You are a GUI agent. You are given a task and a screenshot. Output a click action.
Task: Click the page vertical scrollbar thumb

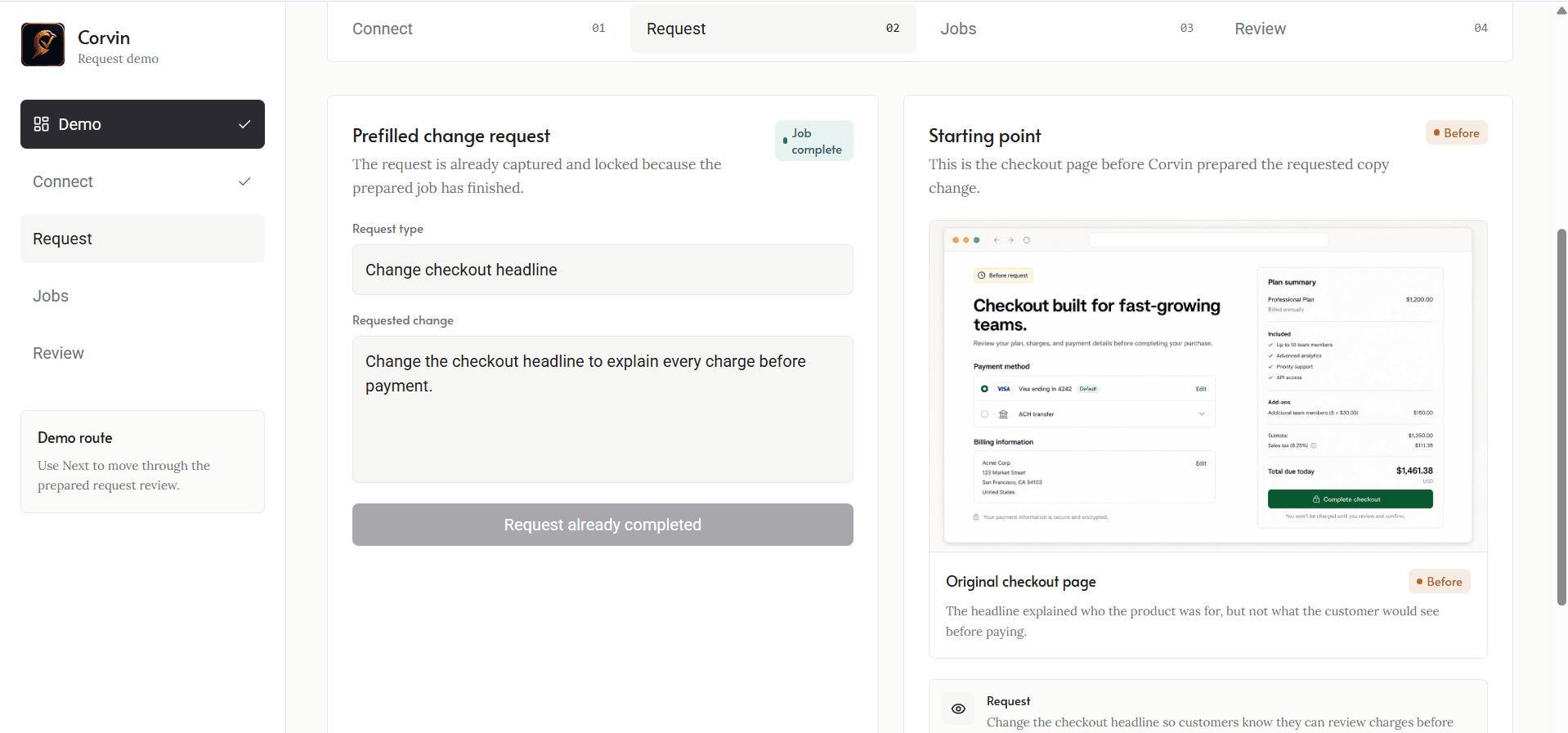coord(1561,417)
